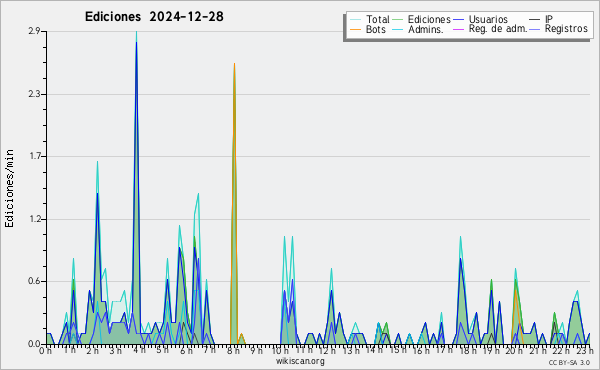This screenshot has width=600, height=370.
Task: Click the chart title 'Ediciones 2024-12-28'
Action: pos(154,17)
